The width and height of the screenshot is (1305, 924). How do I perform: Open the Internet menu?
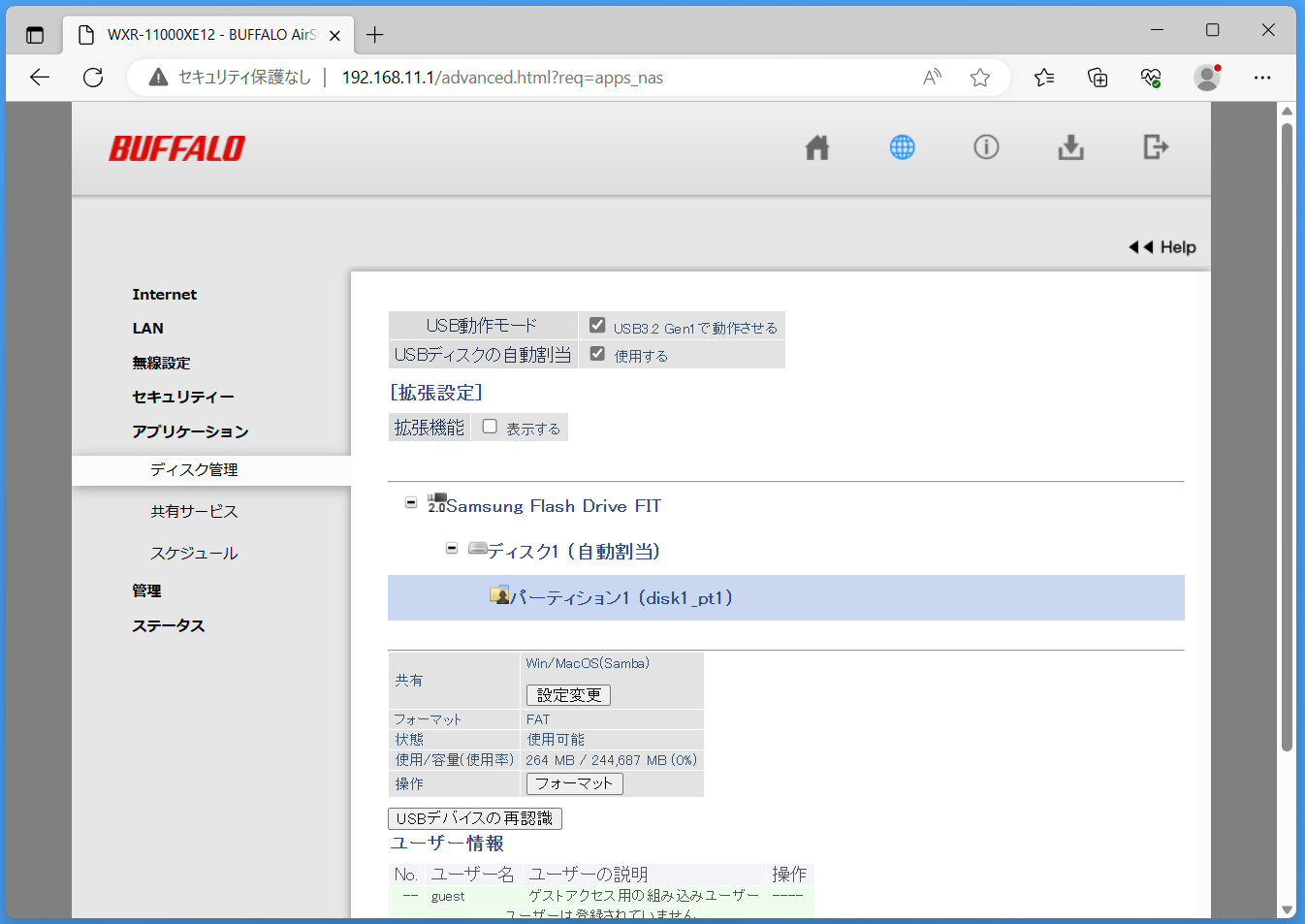164,295
